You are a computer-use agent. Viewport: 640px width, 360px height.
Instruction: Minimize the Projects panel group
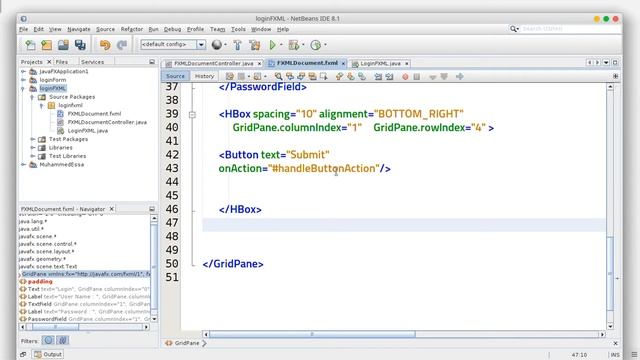click(152, 62)
